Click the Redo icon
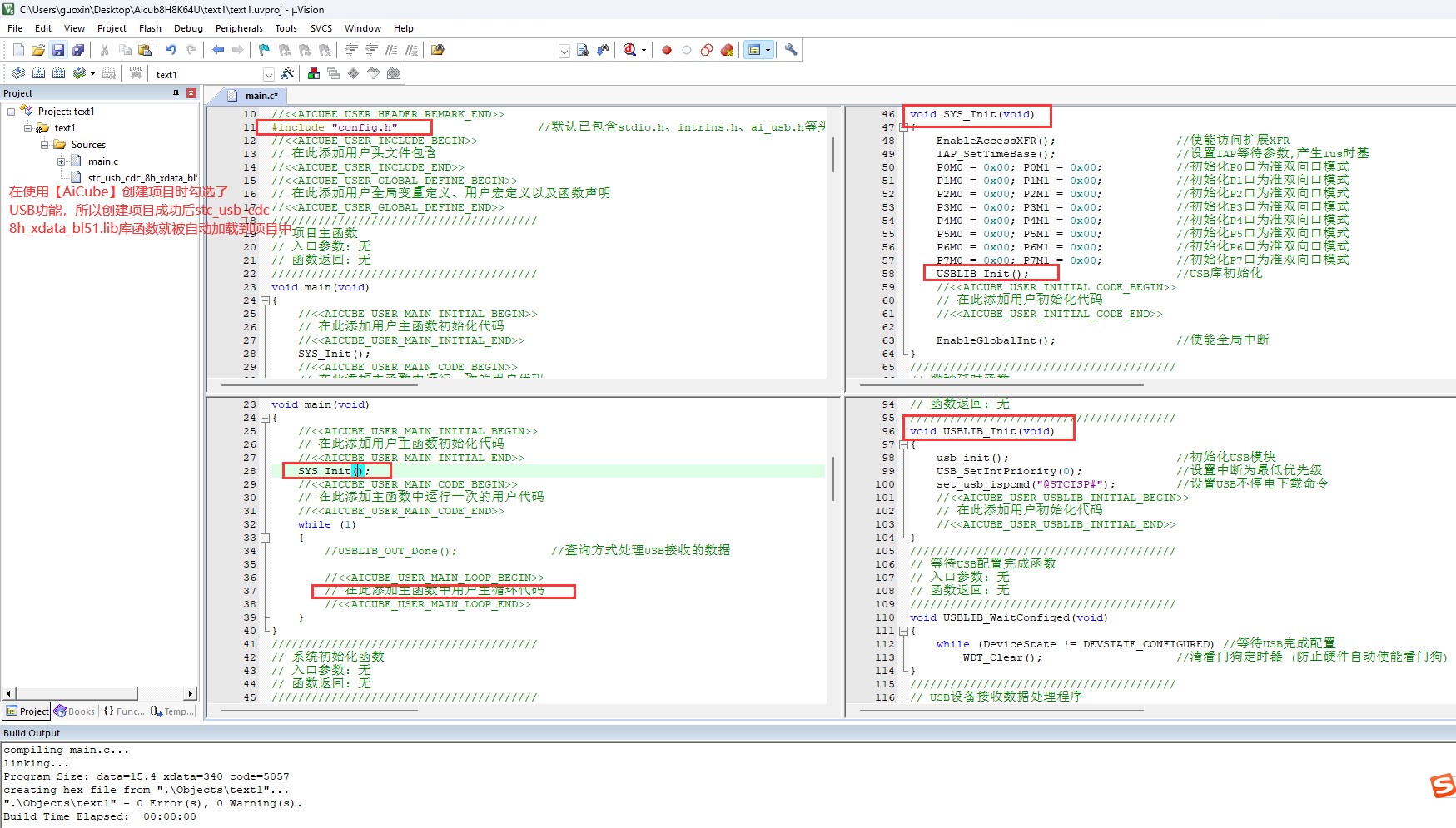Screen dimensions: 1456x828 coord(191,50)
